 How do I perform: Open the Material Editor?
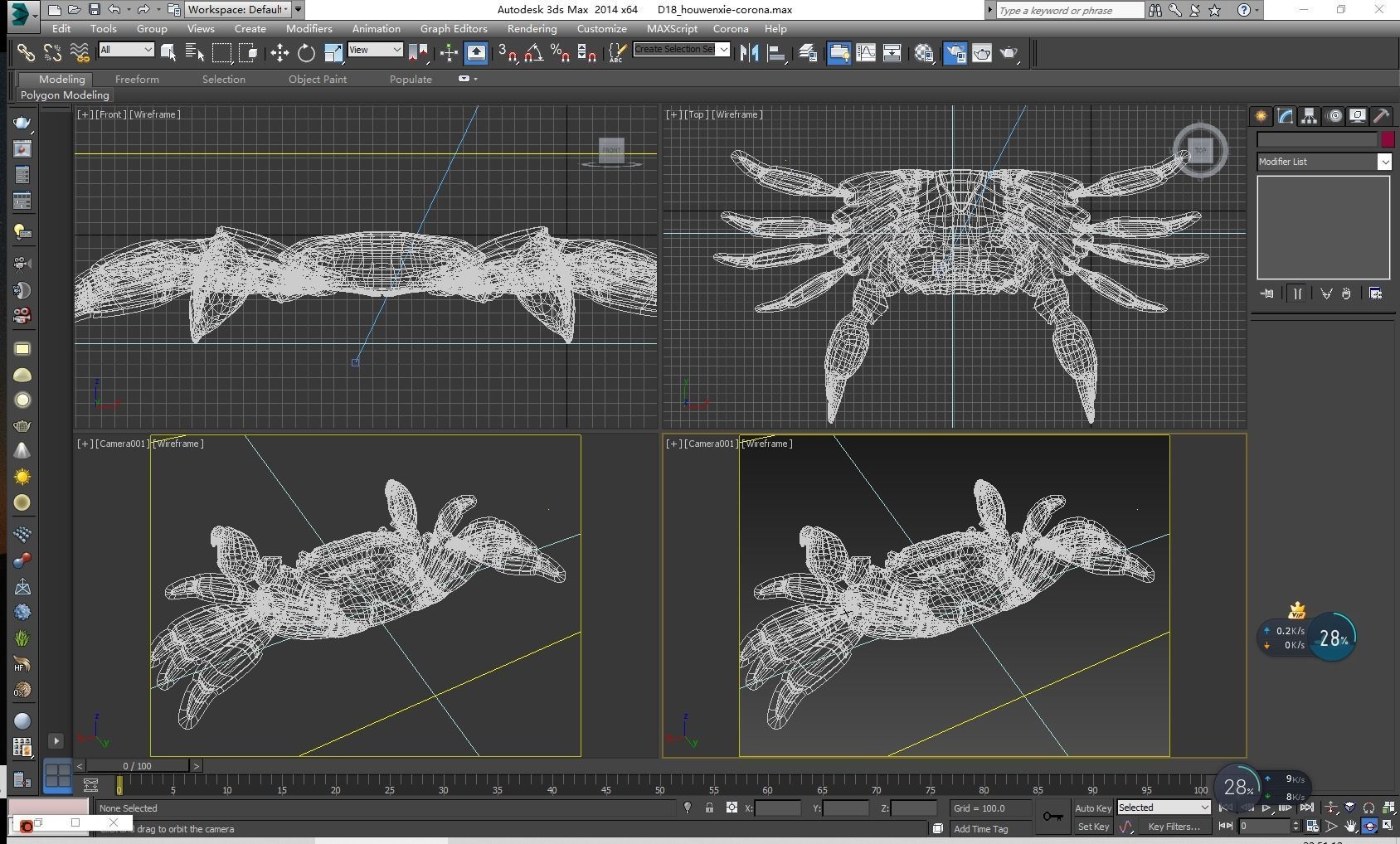click(924, 53)
